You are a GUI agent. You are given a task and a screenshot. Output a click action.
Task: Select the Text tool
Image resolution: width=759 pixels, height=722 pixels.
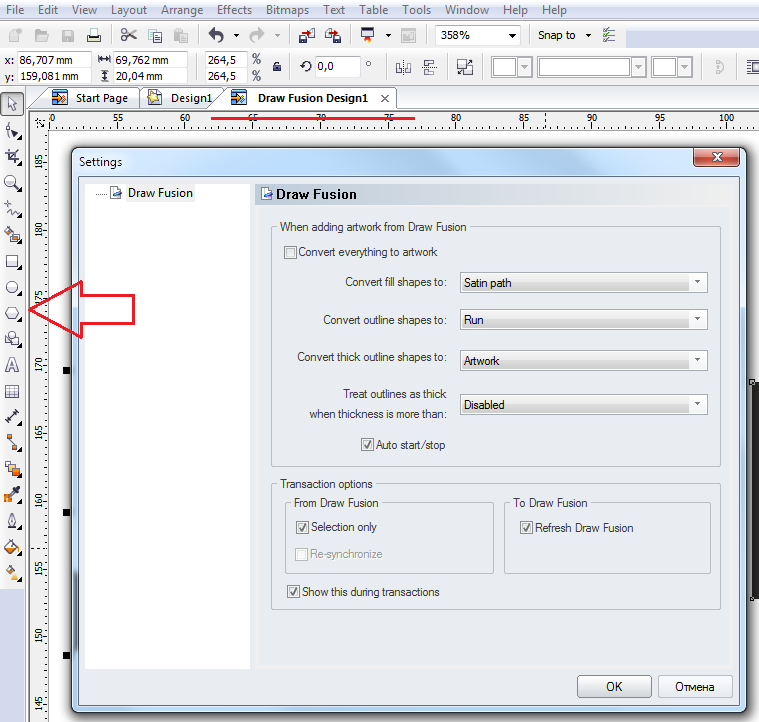(x=13, y=365)
